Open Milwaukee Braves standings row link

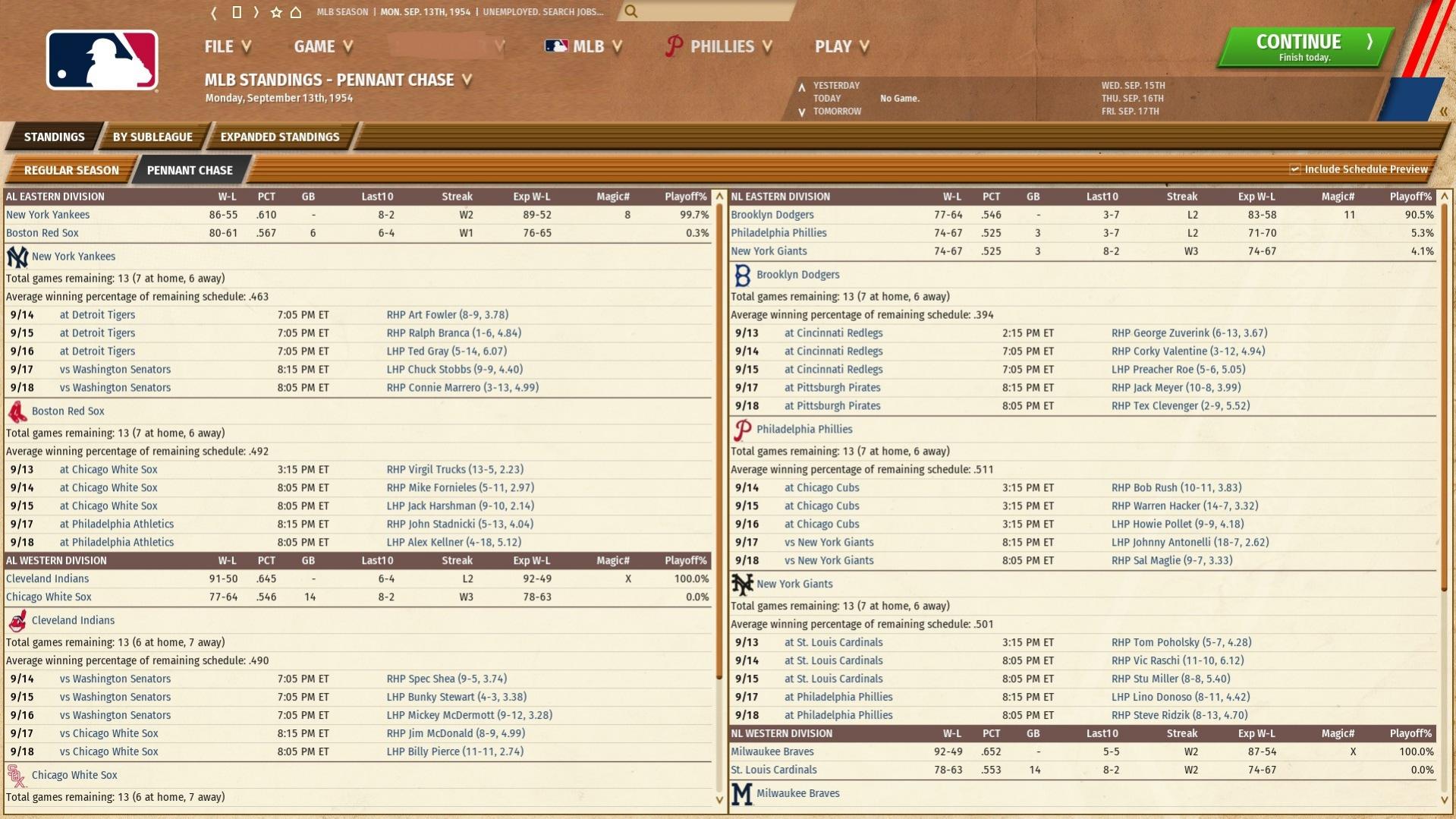tap(772, 751)
